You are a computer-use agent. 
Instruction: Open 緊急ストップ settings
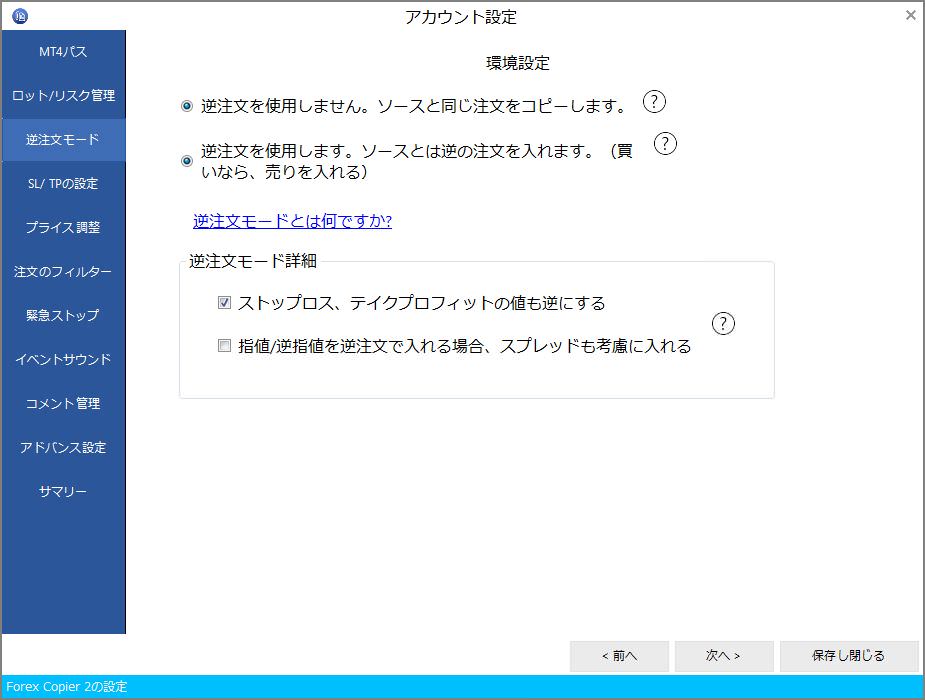coord(62,316)
